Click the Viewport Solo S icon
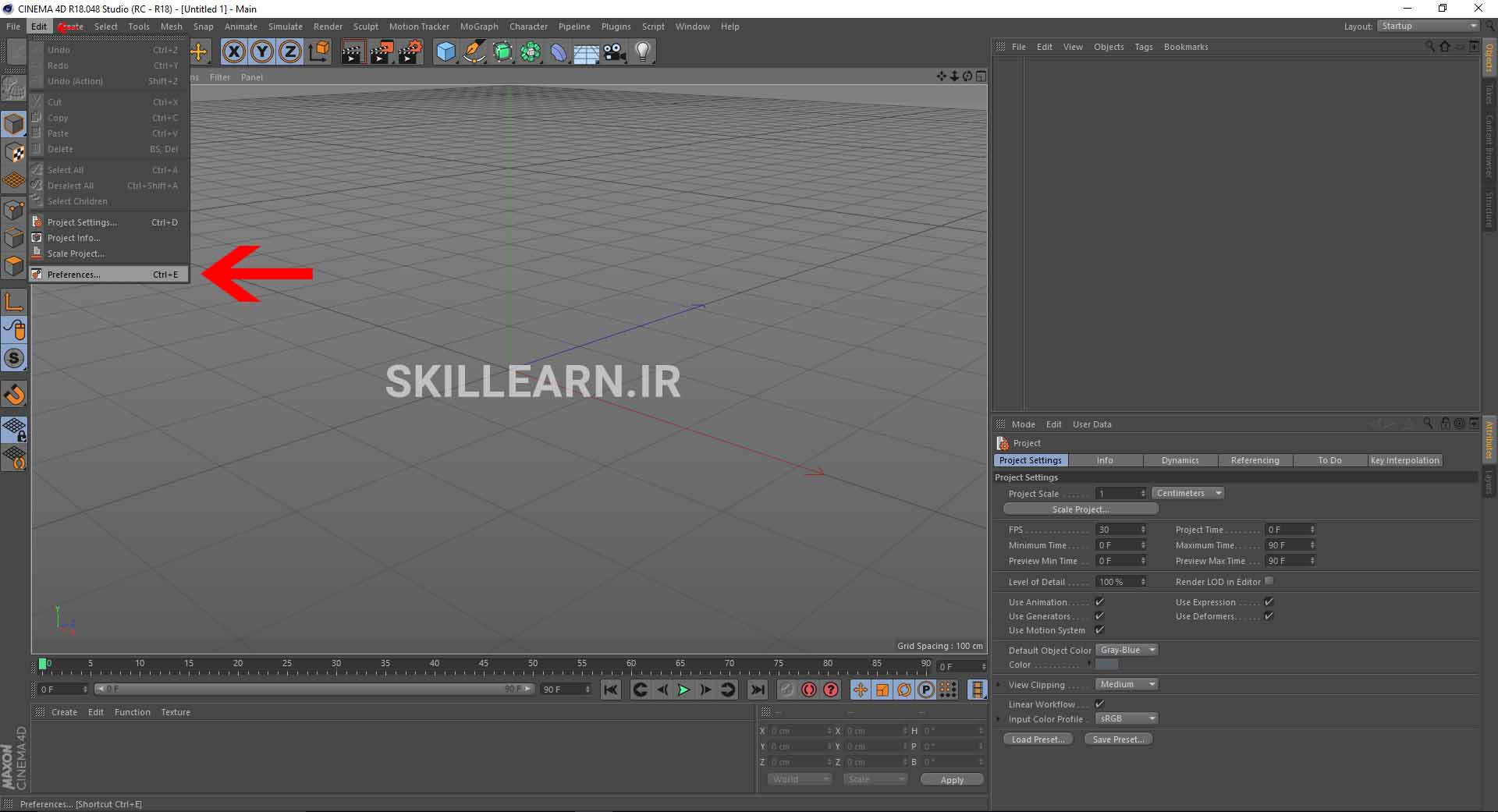This screenshot has height=812, width=1498. click(14, 358)
